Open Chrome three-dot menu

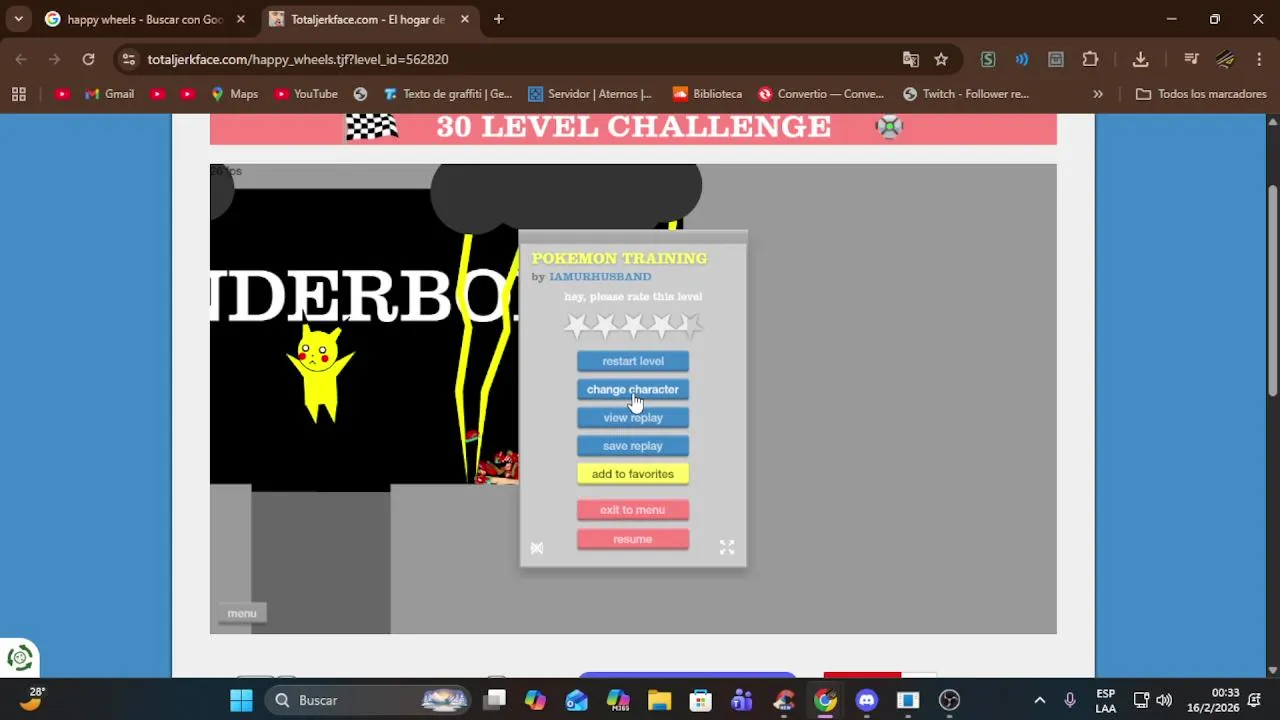[x=1259, y=59]
